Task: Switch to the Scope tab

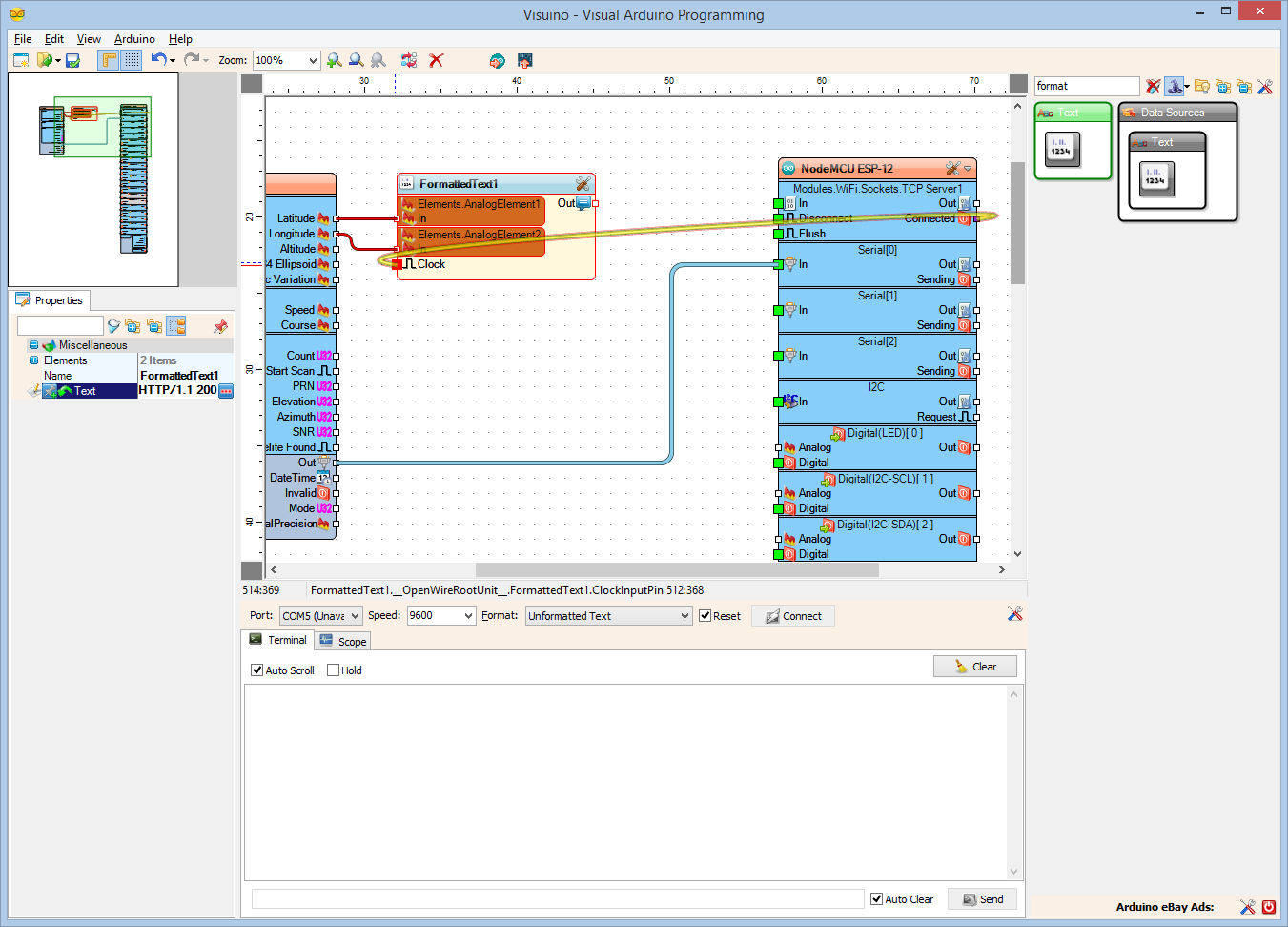Action: coord(341,641)
